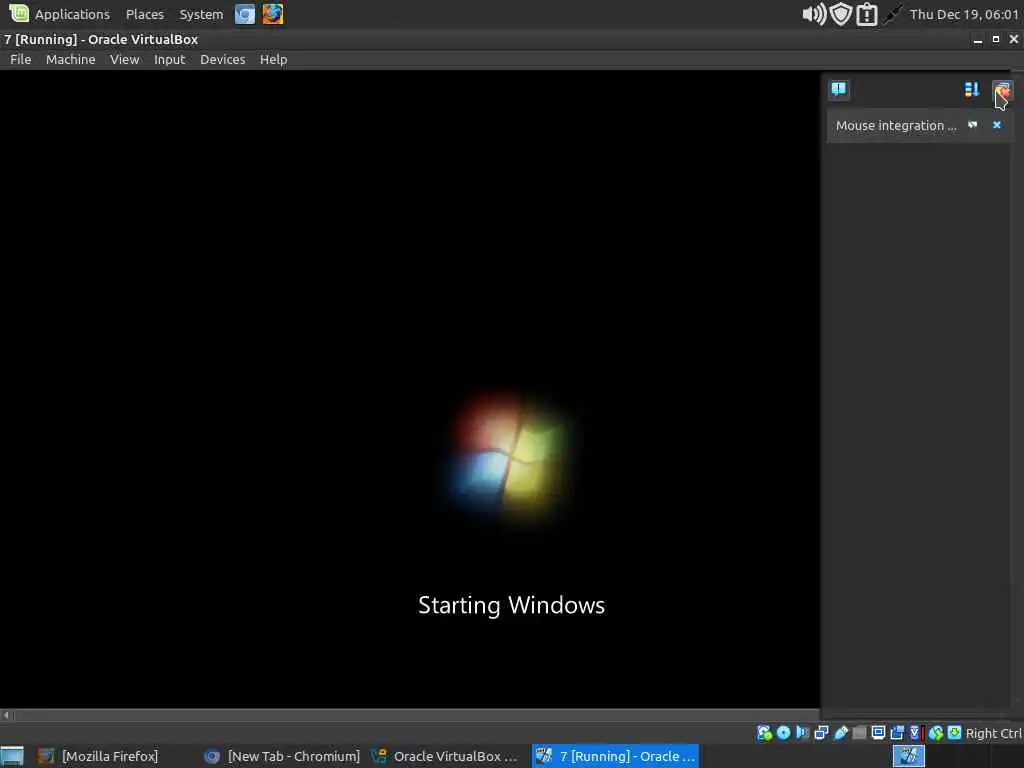Open the Devices menu
Screen dimensions: 1024x768
[x=223, y=59]
